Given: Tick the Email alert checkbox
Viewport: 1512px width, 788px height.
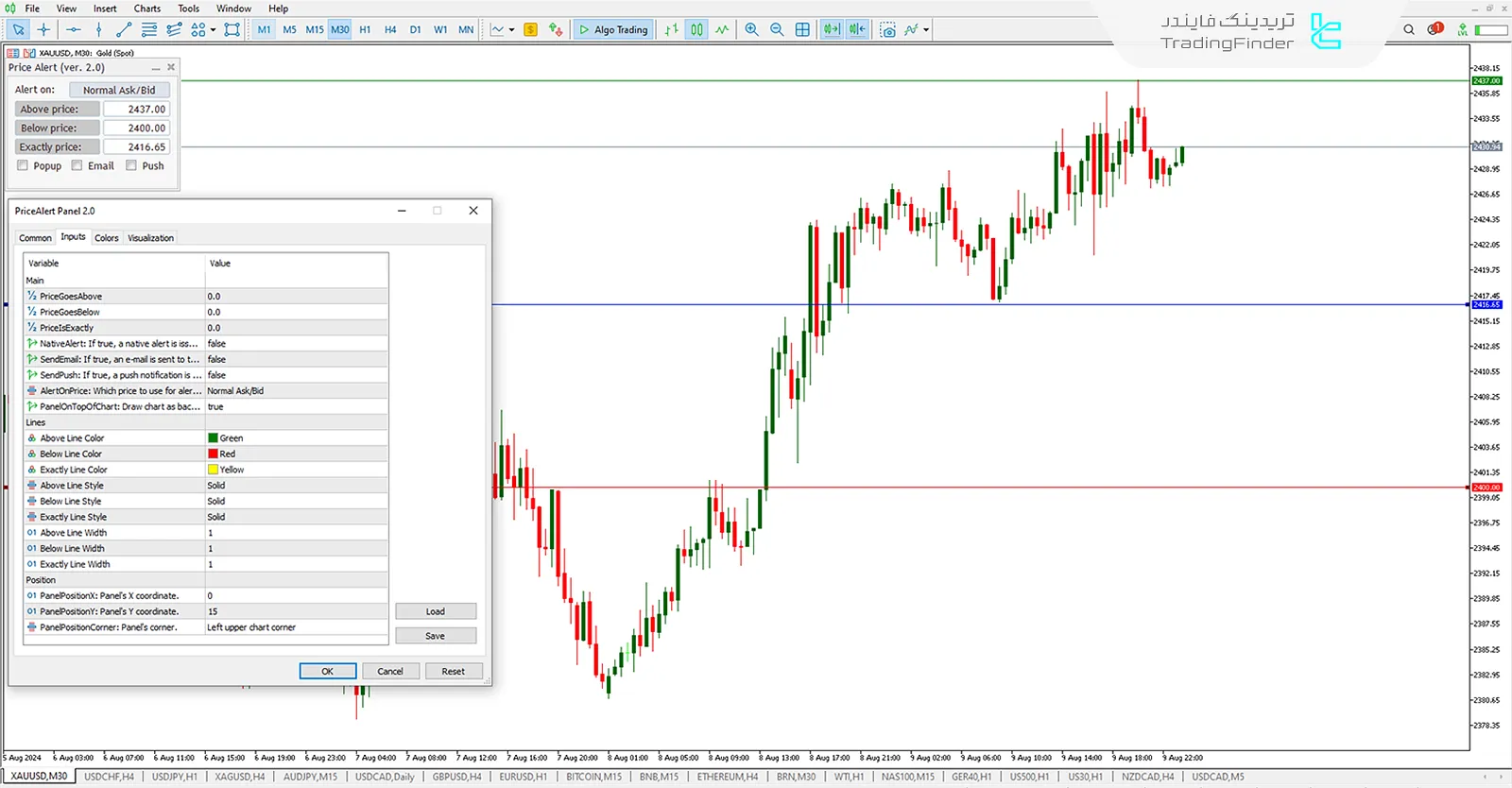Looking at the screenshot, I should [77, 165].
